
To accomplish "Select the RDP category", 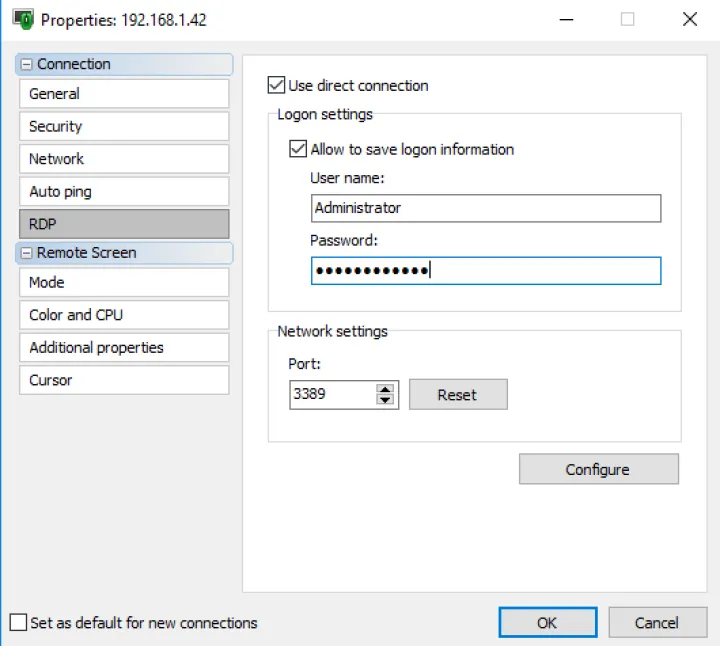I will (x=123, y=224).
